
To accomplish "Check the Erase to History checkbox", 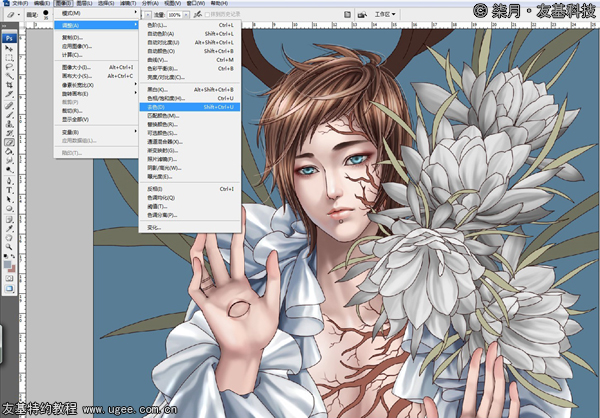I will (207, 15).
